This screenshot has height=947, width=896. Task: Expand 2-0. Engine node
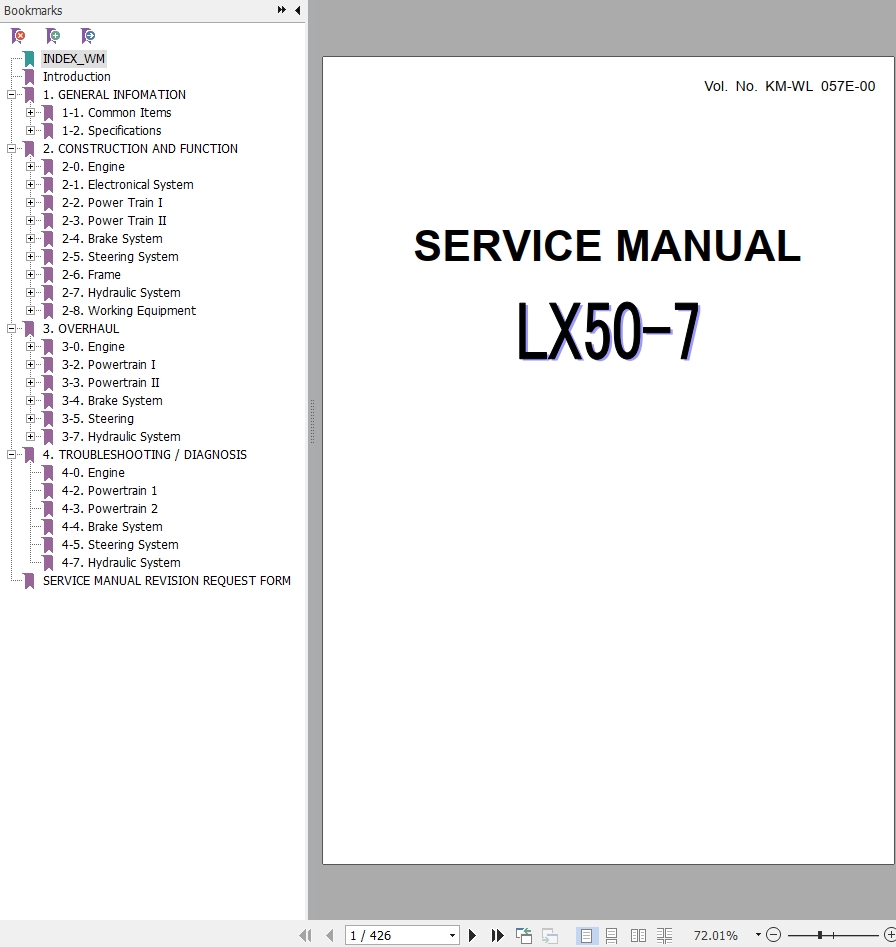click(x=30, y=167)
